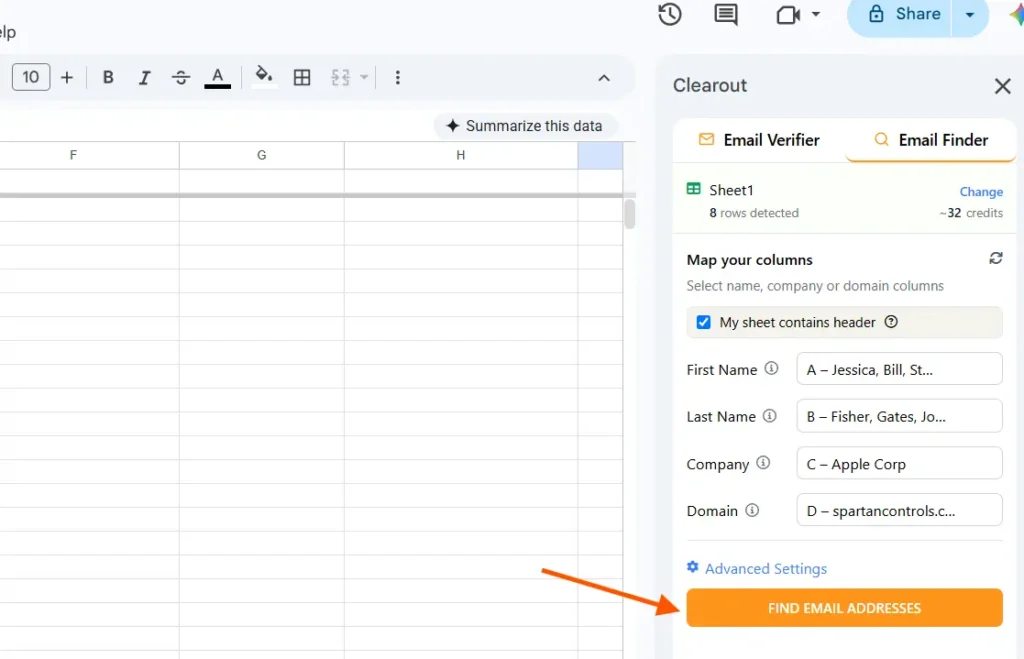Screen dimensions: 1024x659
Task: Click the '8 rows detected' text
Action: click(754, 213)
